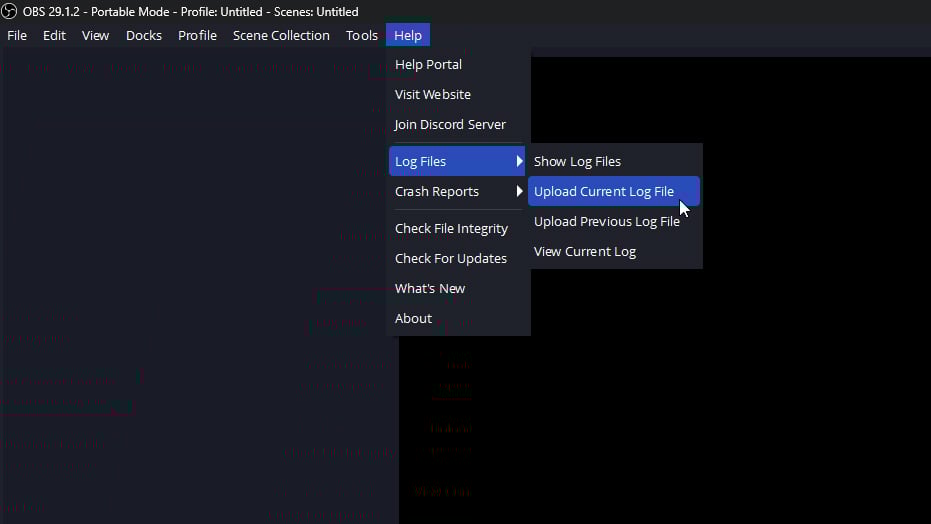Screen dimensions: 931x524
Task: Open the View menu
Action: pos(96,36)
